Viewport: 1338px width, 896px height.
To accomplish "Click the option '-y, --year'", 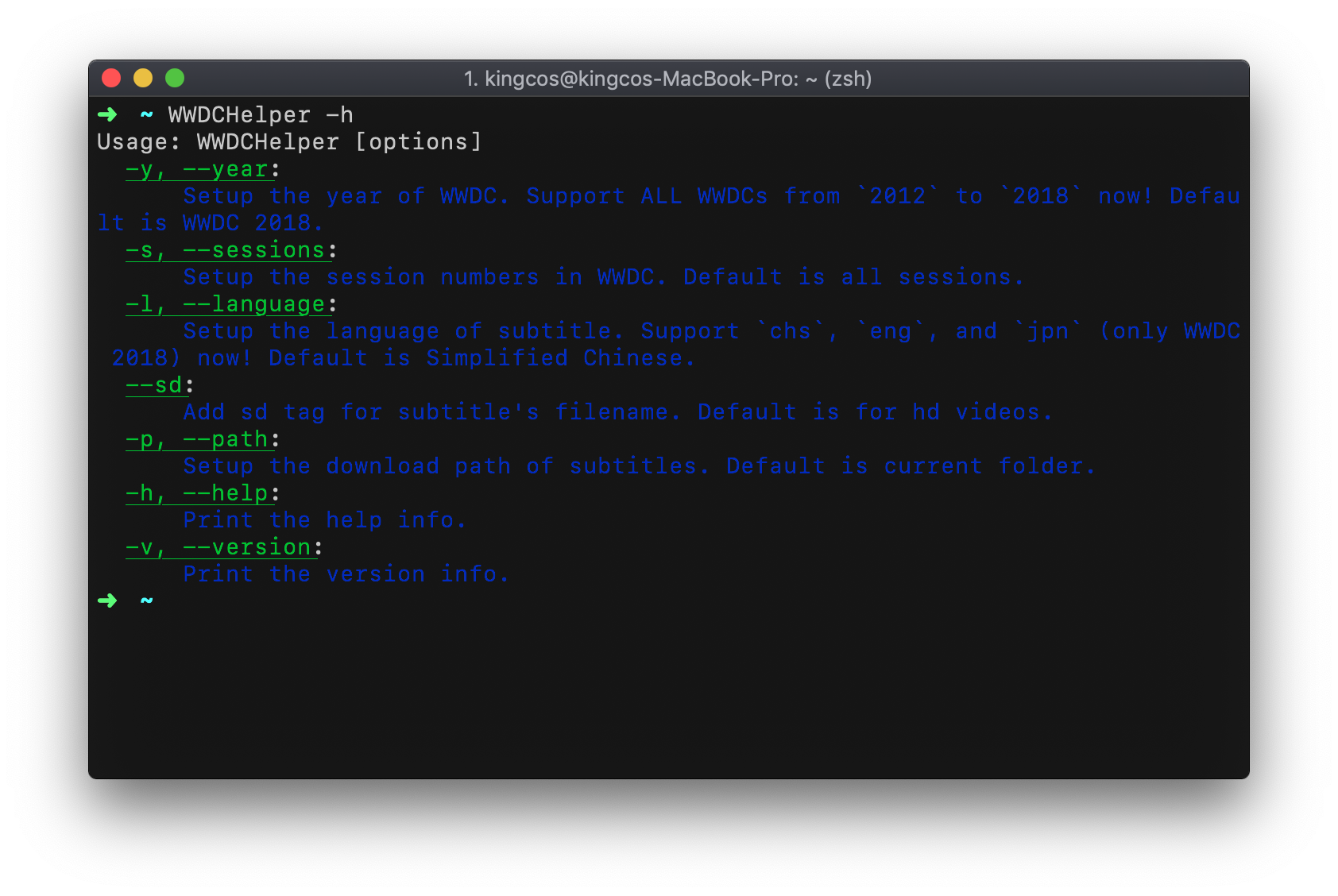I will 196,169.
